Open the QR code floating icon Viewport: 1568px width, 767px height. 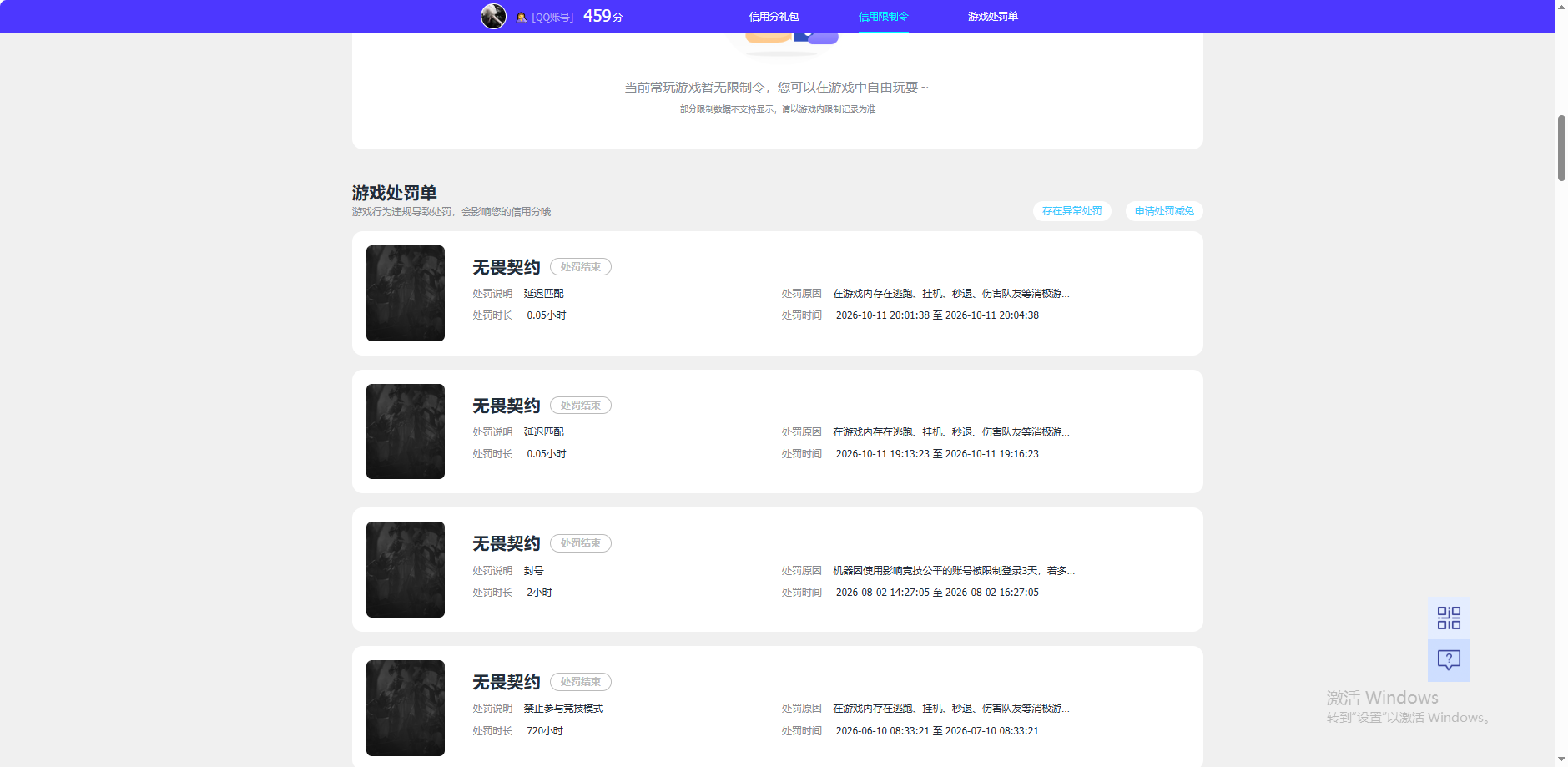tap(1449, 618)
